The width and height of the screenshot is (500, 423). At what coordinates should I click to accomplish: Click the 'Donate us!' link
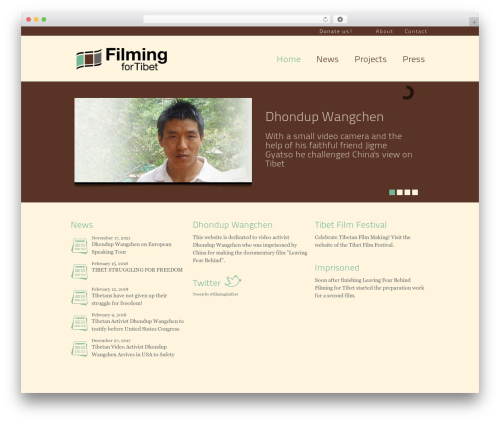click(336, 31)
